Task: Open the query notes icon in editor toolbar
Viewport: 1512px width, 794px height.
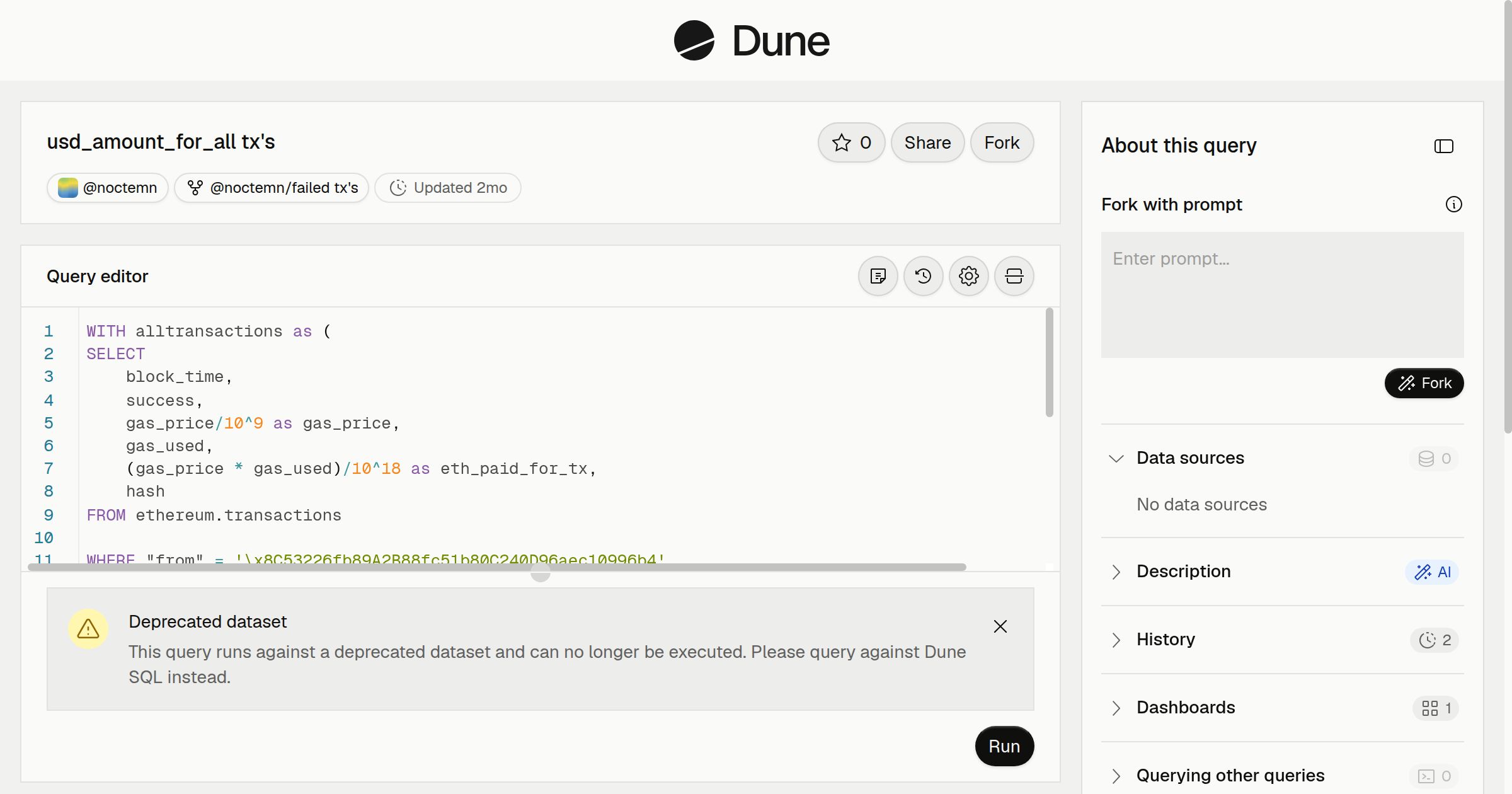Action: 878,276
